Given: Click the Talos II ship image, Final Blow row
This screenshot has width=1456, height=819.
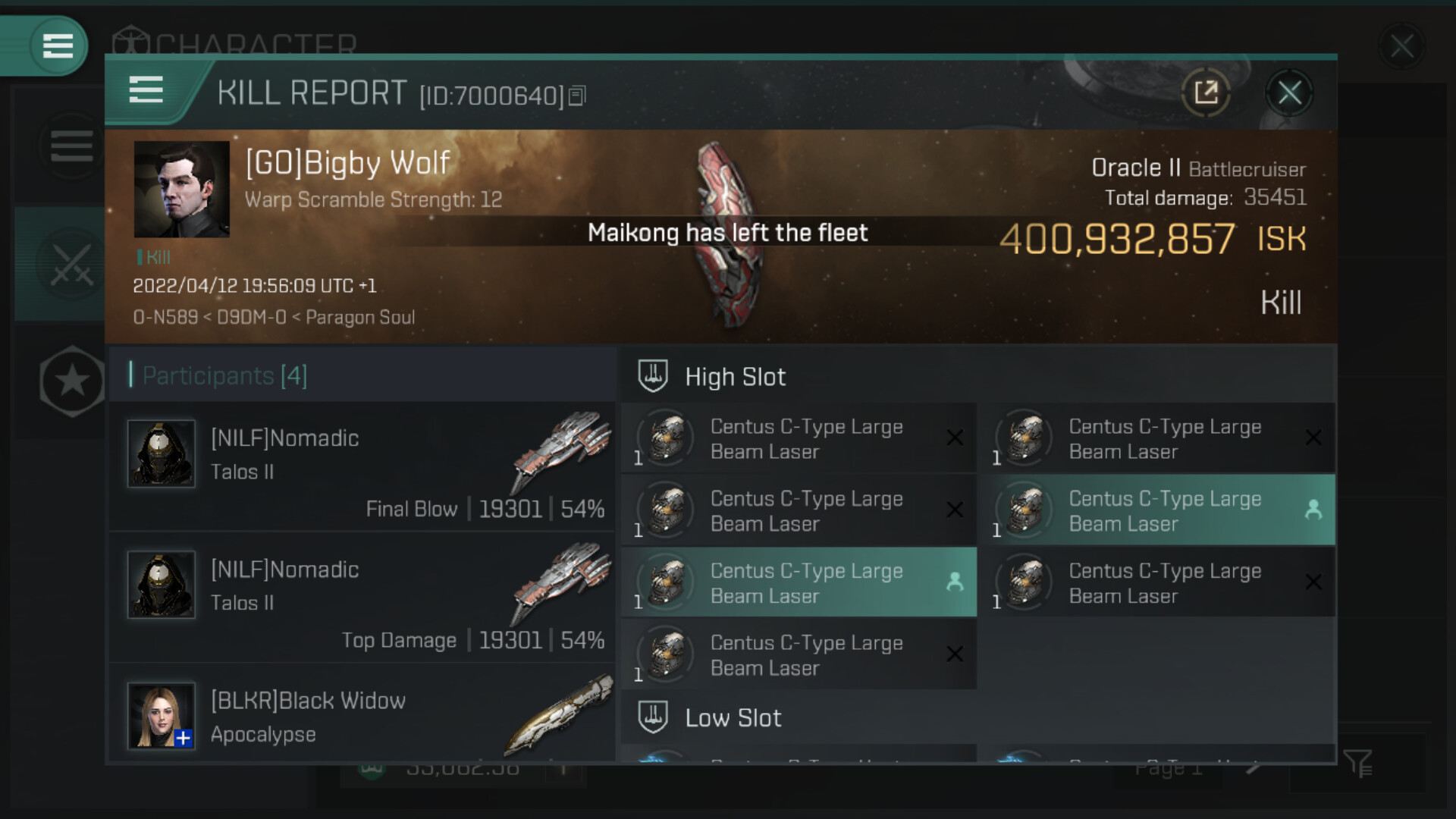Looking at the screenshot, I should tap(561, 450).
